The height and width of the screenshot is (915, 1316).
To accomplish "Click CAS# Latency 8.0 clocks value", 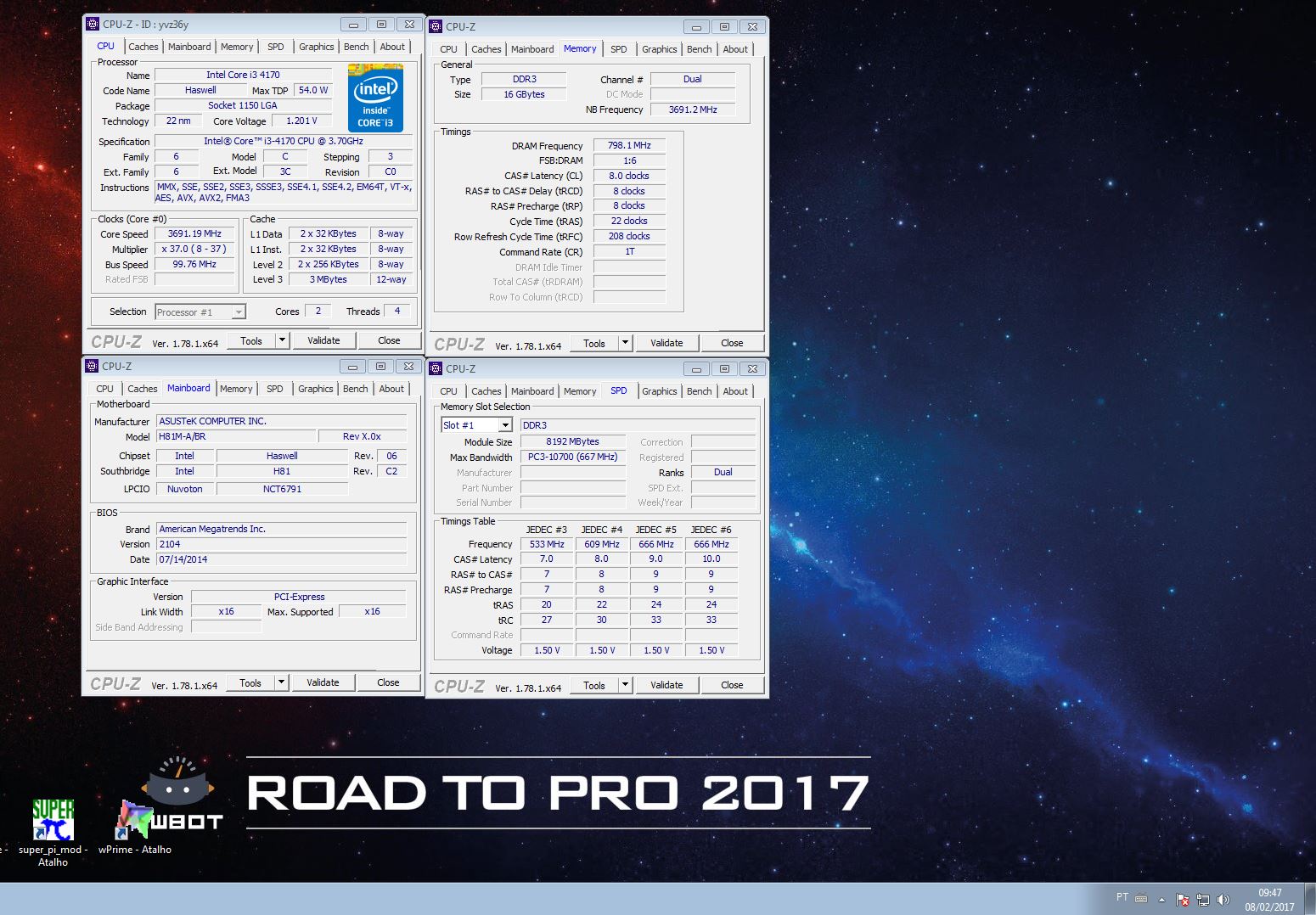I will (x=629, y=176).
